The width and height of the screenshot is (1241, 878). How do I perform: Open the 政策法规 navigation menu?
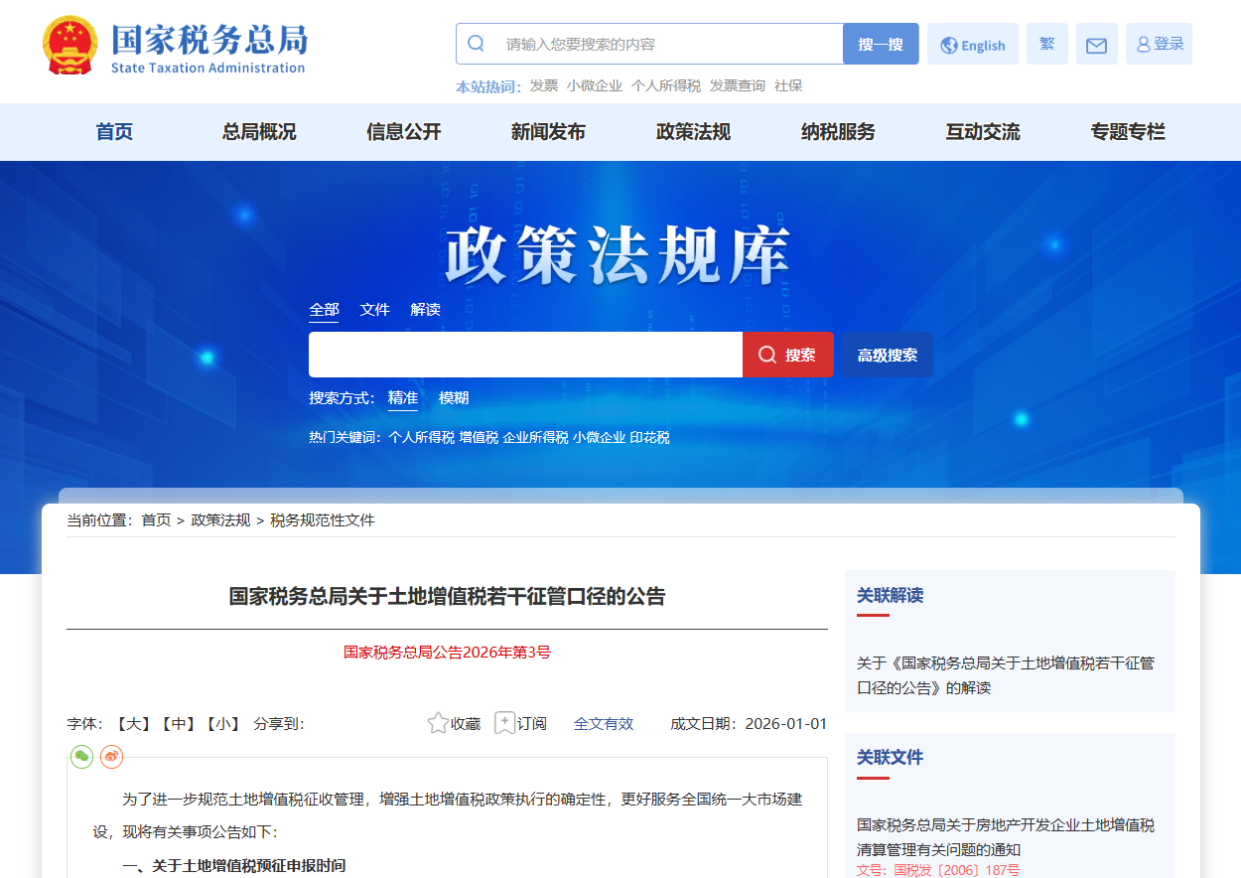[x=693, y=132]
